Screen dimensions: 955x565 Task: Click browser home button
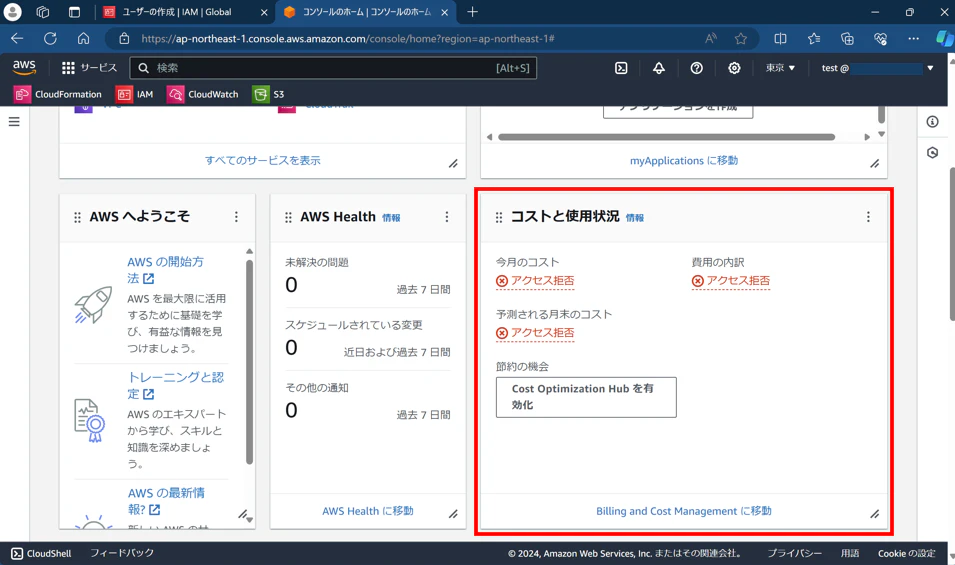coord(83,38)
